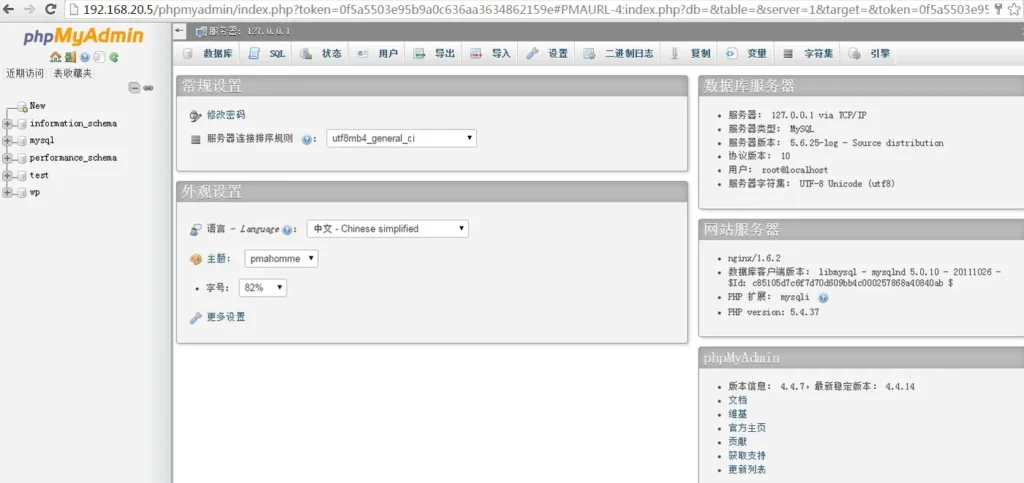This screenshot has width=1024, height=483.
Task: Switch to the SQL tab
Action: pyautogui.click(x=267, y=53)
